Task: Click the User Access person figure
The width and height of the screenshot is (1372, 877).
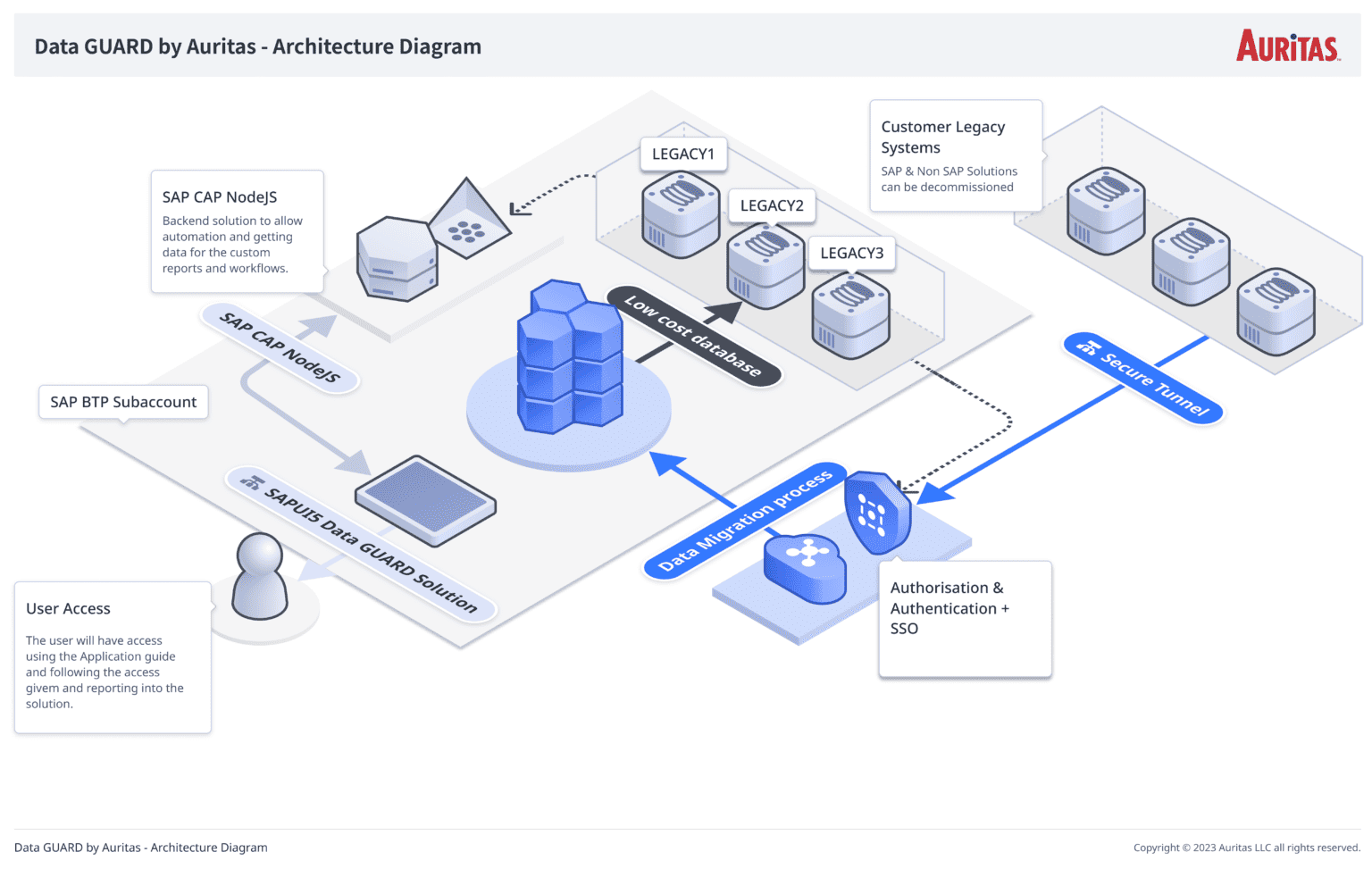Action: (260, 576)
